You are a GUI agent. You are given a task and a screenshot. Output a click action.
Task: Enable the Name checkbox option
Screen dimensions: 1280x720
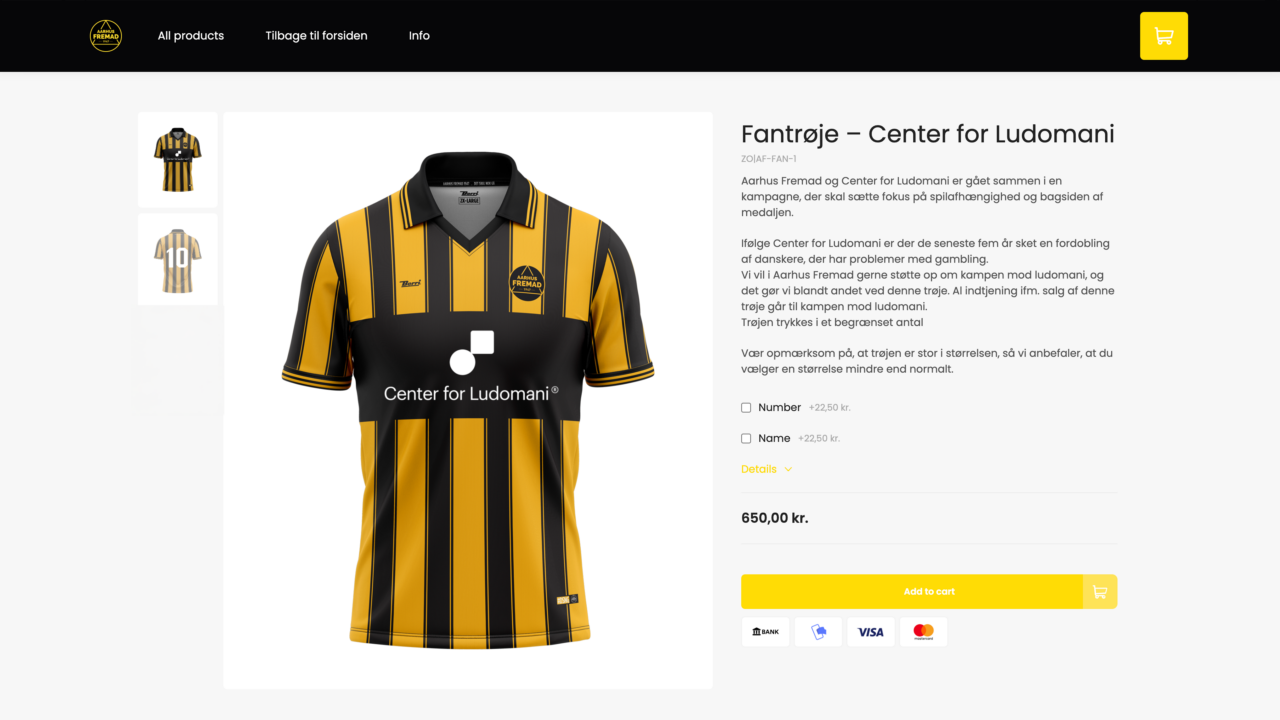746,439
